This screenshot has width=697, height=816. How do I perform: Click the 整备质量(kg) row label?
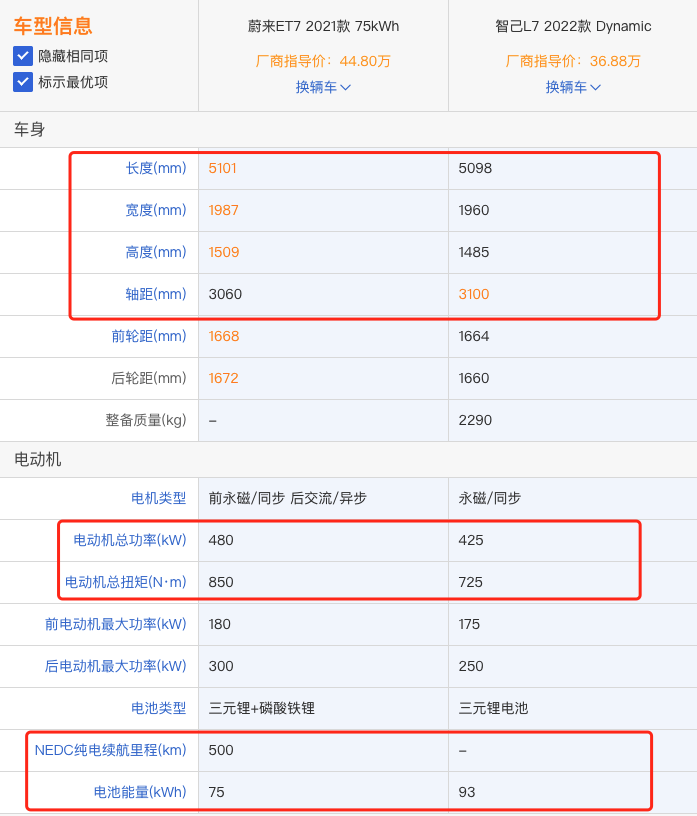[146, 420]
